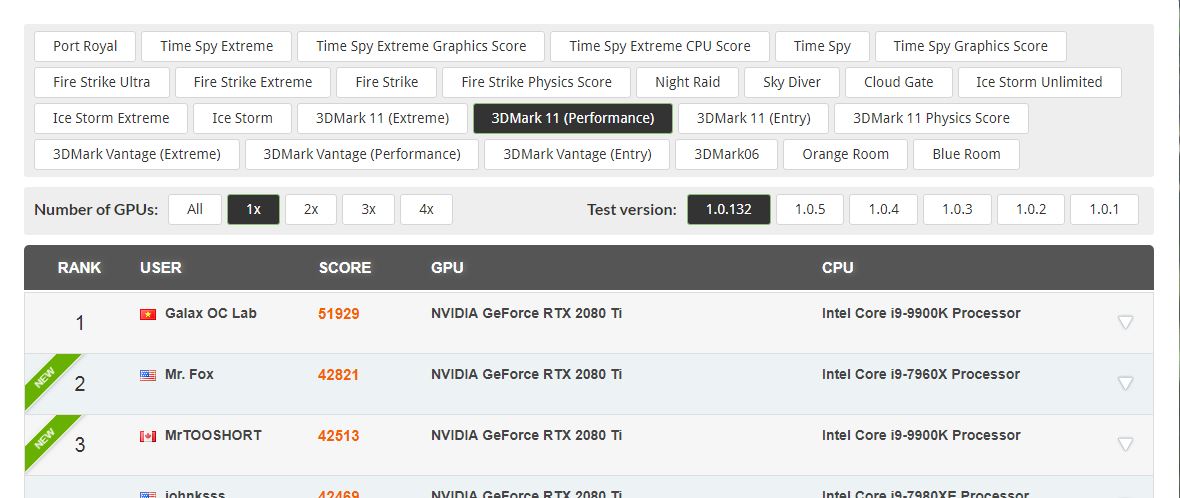Click Intel Core i9-7960X Processor text

pos(921,374)
